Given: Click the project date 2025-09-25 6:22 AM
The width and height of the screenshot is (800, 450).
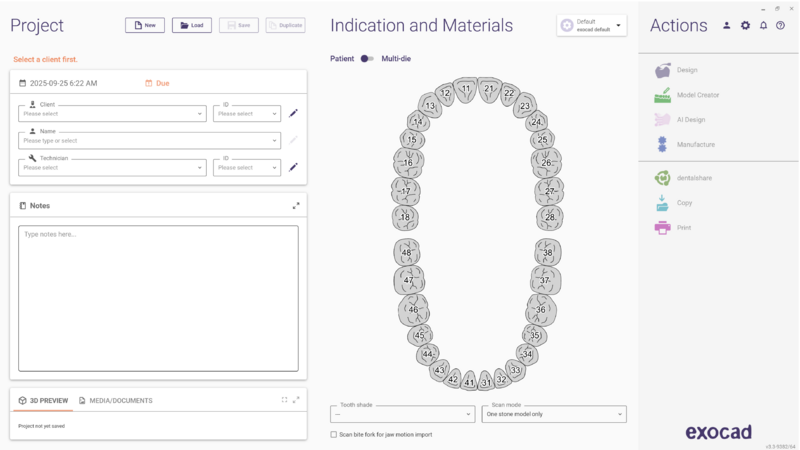Looking at the screenshot, I should click(x=63, y=83).
